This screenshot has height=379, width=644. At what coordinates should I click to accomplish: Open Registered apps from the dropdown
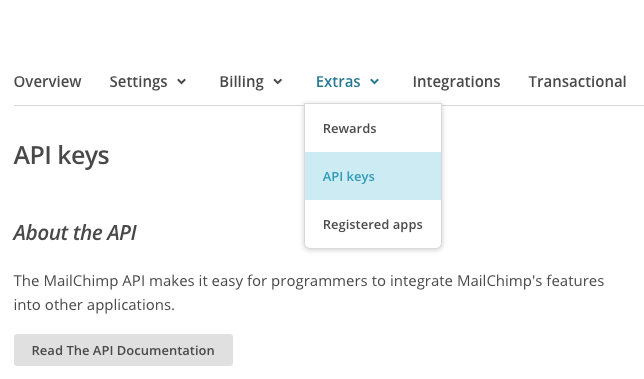pos(373,224)
